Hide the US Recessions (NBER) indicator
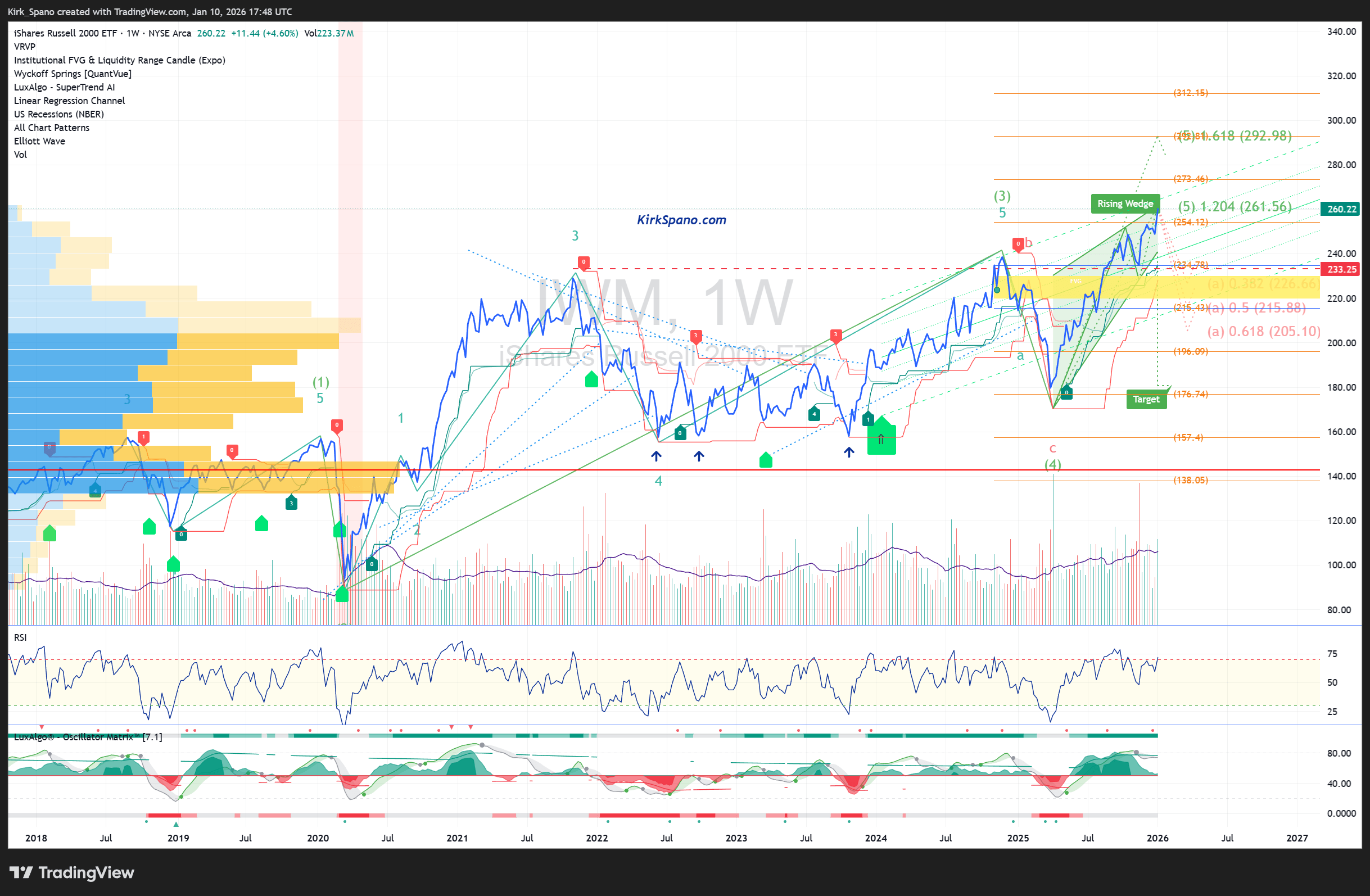Image resolution: width=1370 pixels, height=896 pixels. [x=58, y=114]
